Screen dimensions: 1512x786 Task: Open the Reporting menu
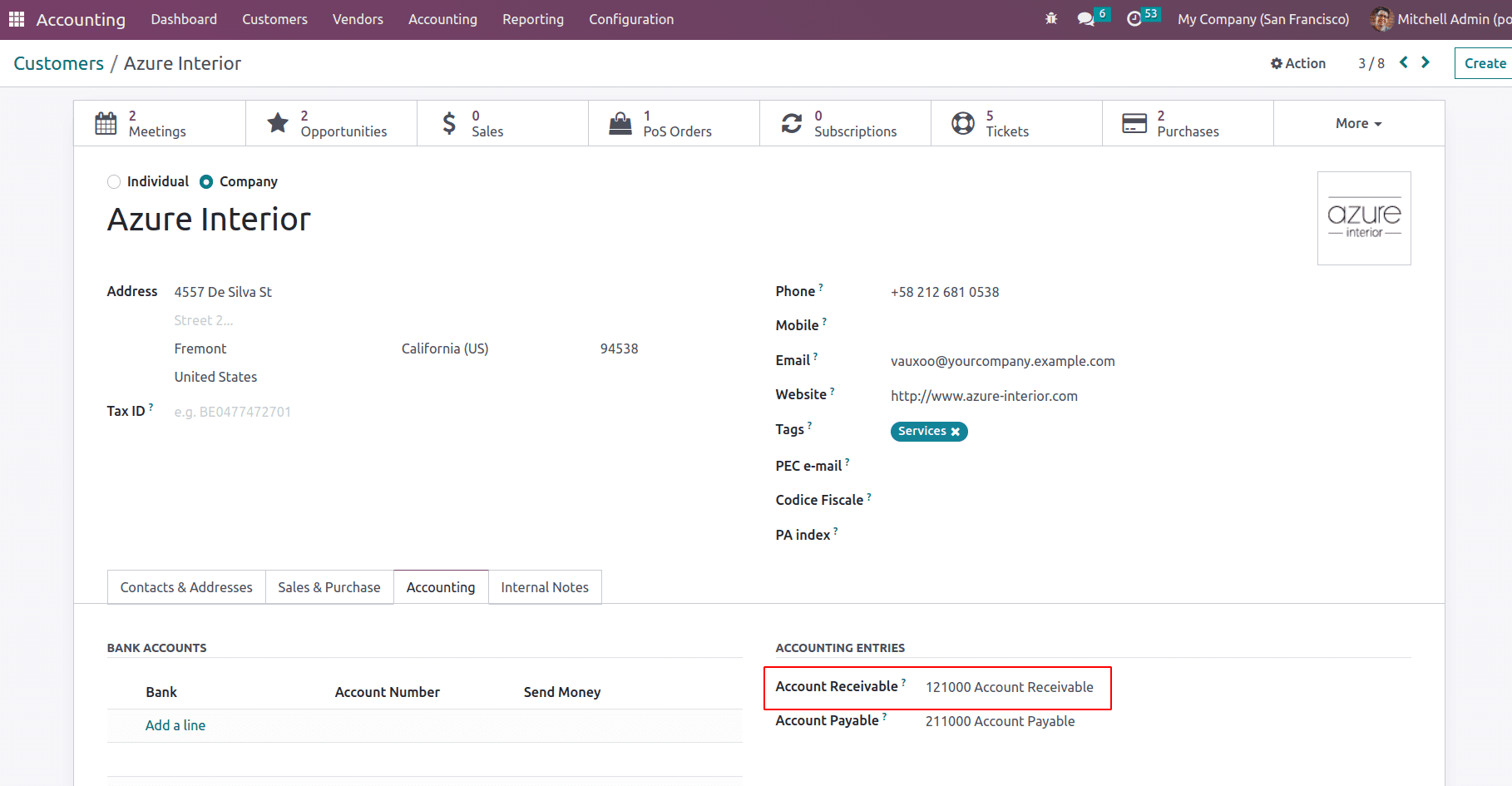coord(533,19)
